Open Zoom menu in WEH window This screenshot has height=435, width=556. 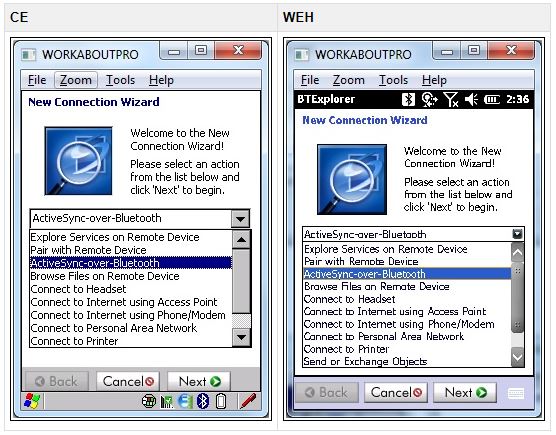349,80
